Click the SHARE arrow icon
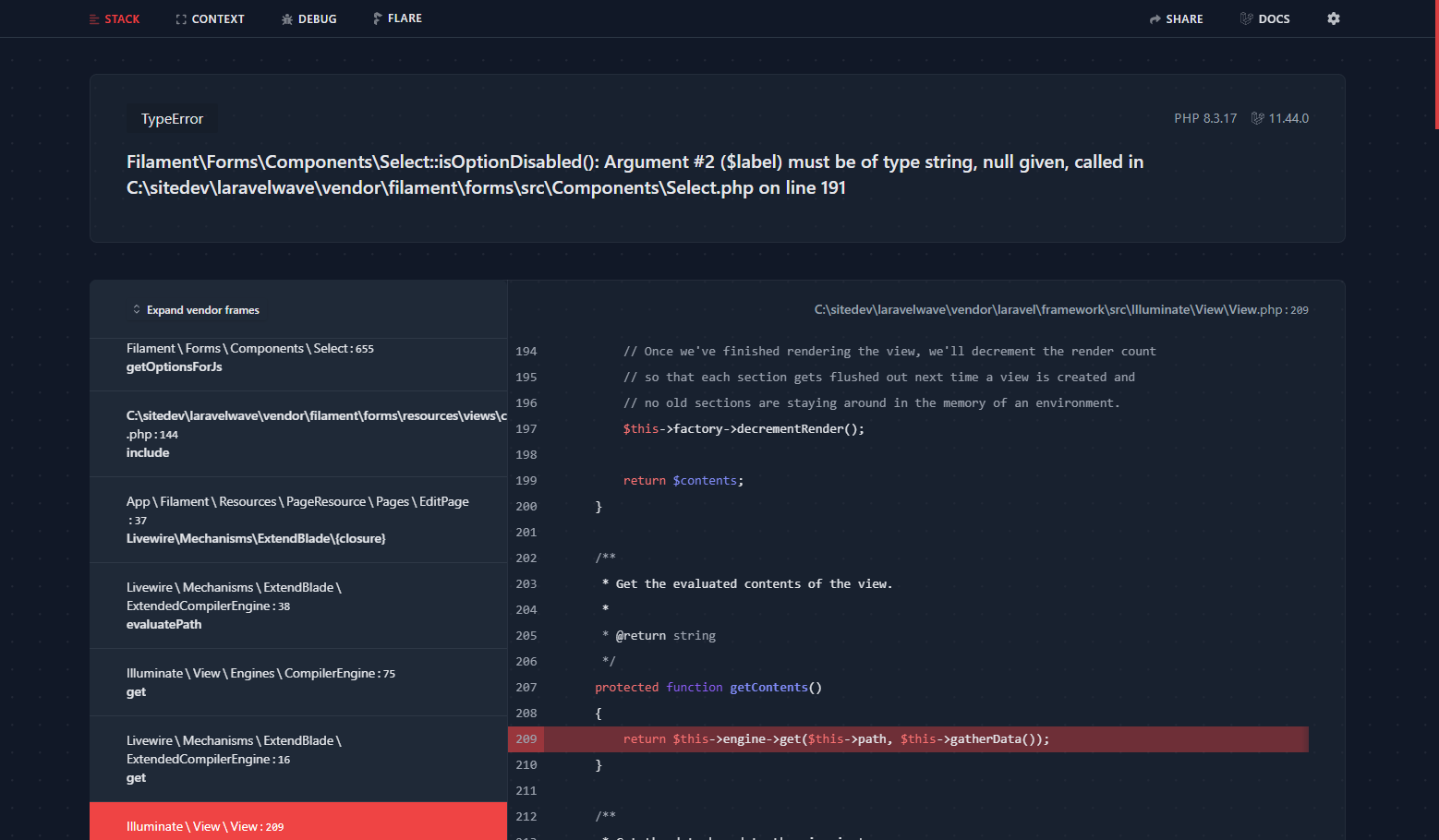Image resolution: width=1439 pixels, height=840 pixels. (1155, 19)
